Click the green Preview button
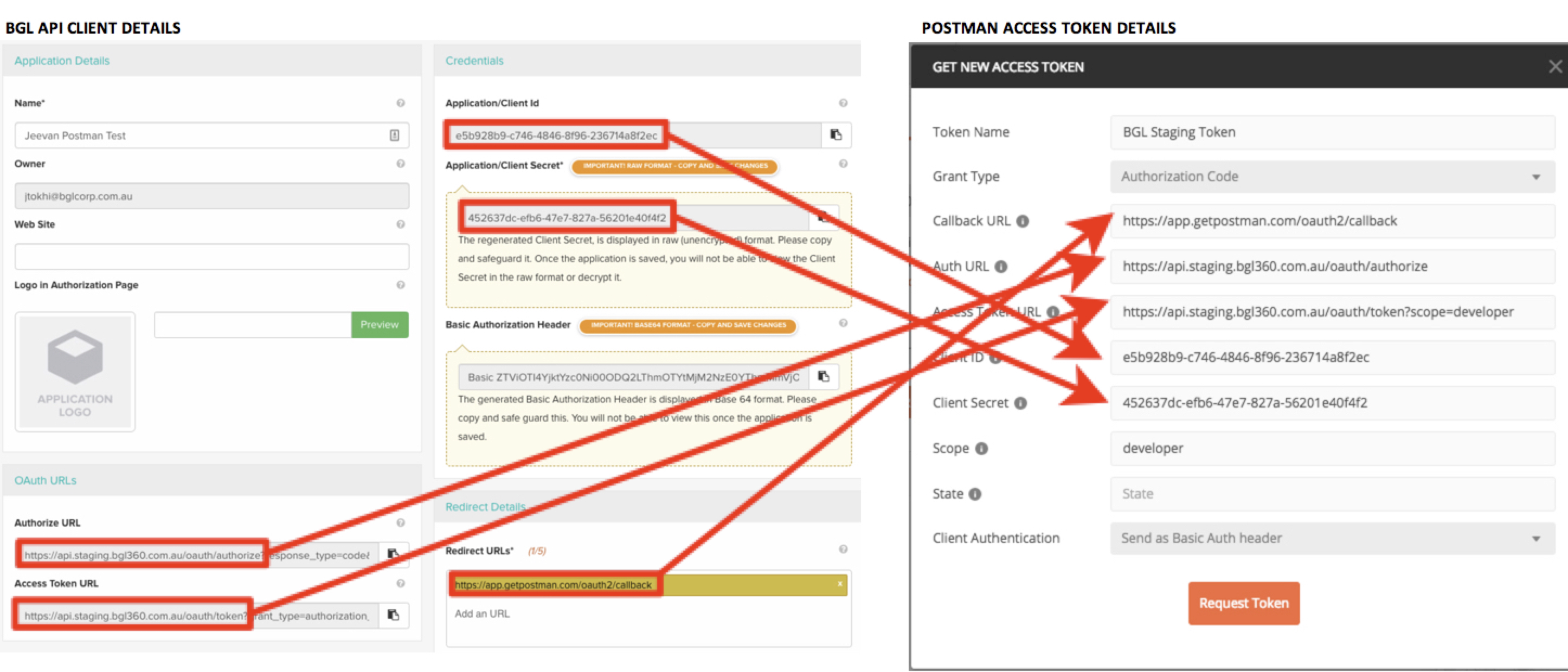1568x672 pixels. coord(379,325)
